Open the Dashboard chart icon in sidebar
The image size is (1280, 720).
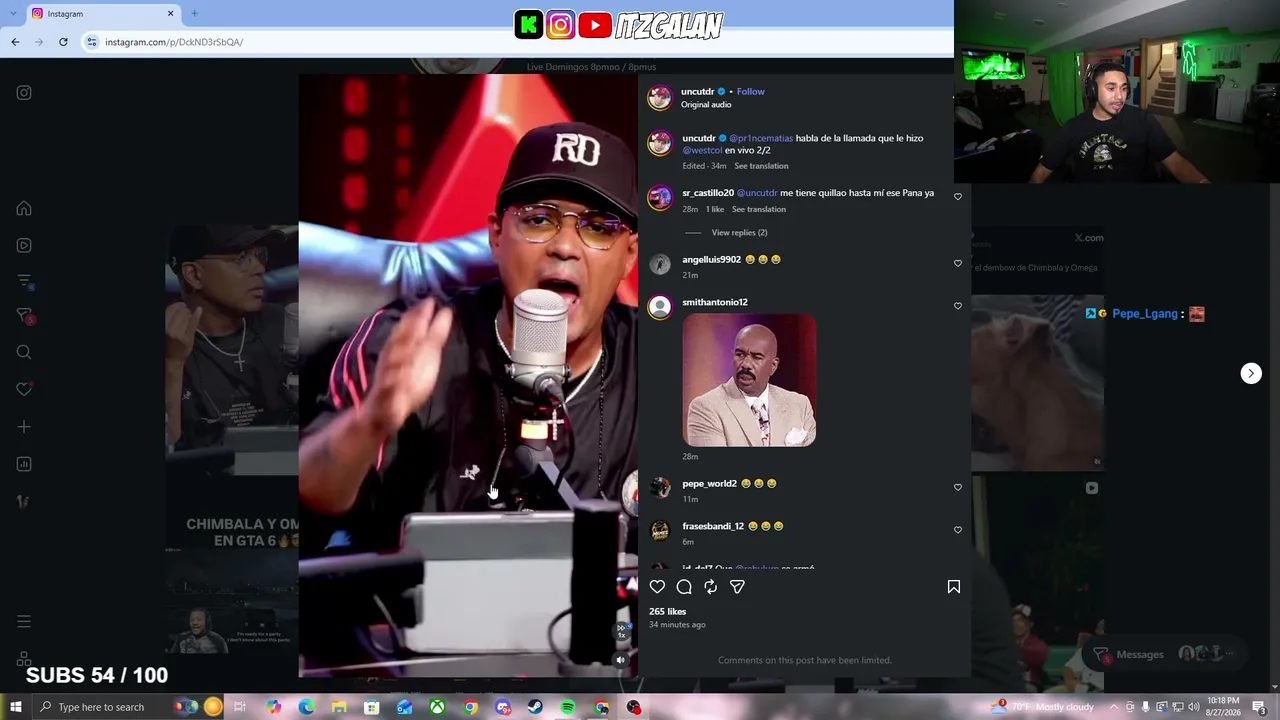24,464
